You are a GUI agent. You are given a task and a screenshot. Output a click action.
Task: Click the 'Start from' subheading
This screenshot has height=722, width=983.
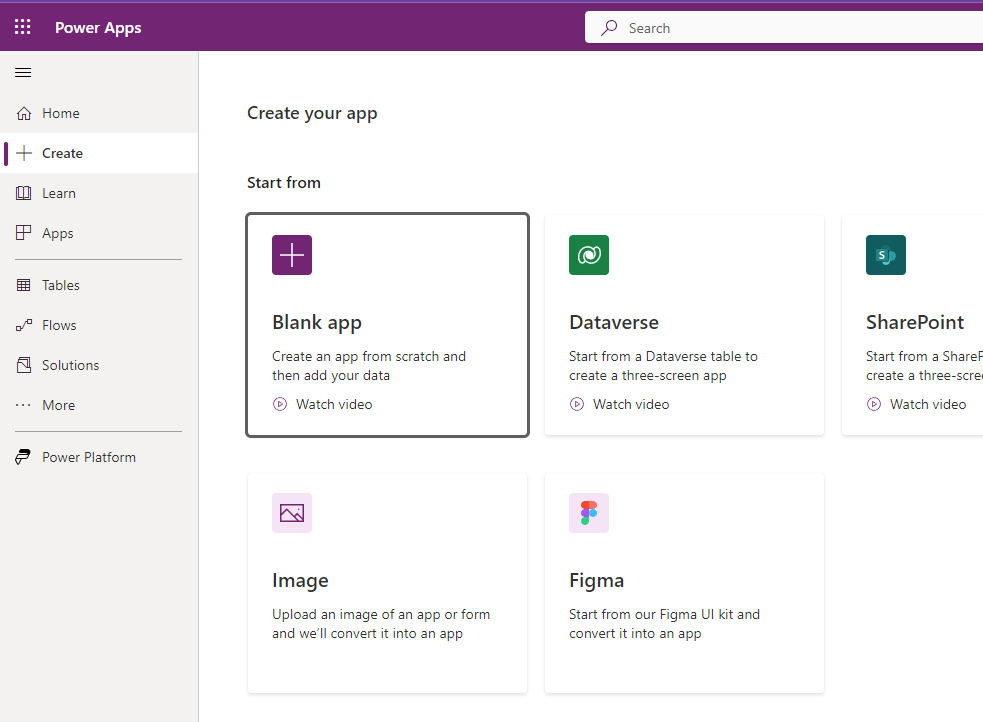tap(283, 183)
